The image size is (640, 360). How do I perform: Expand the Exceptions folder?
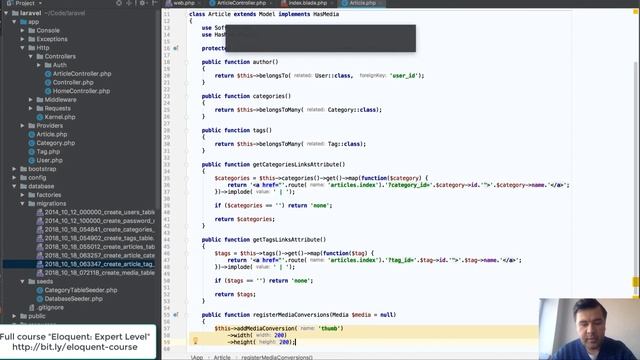tap(22, 39)
